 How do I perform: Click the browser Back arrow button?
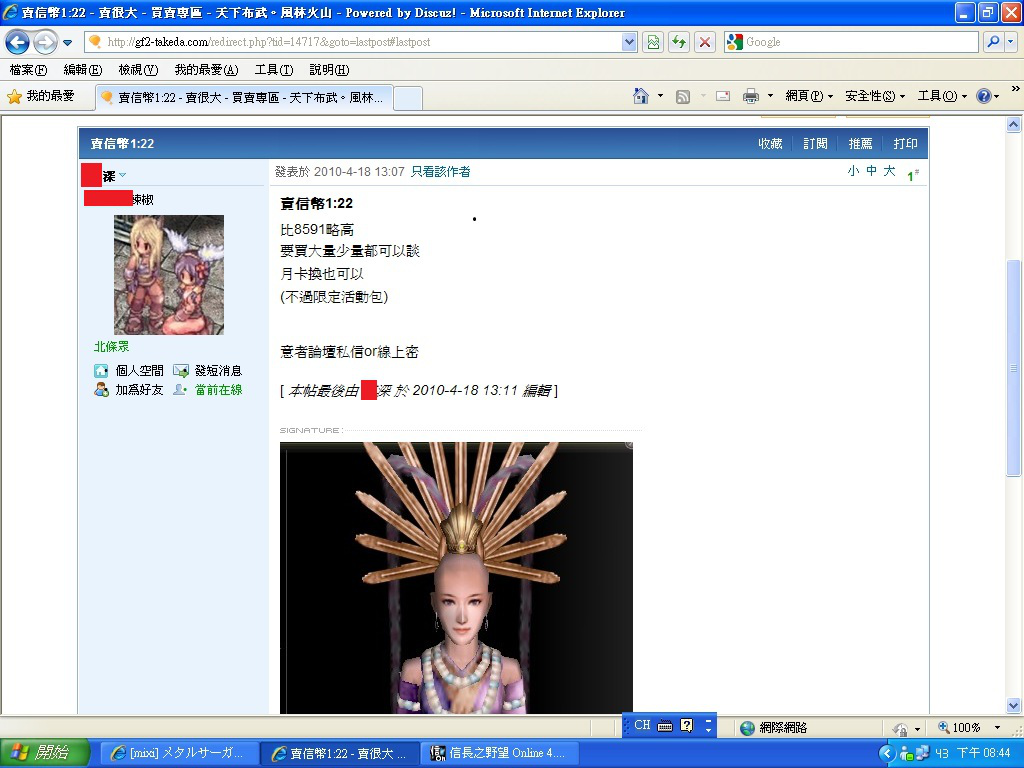click(18, 42)
